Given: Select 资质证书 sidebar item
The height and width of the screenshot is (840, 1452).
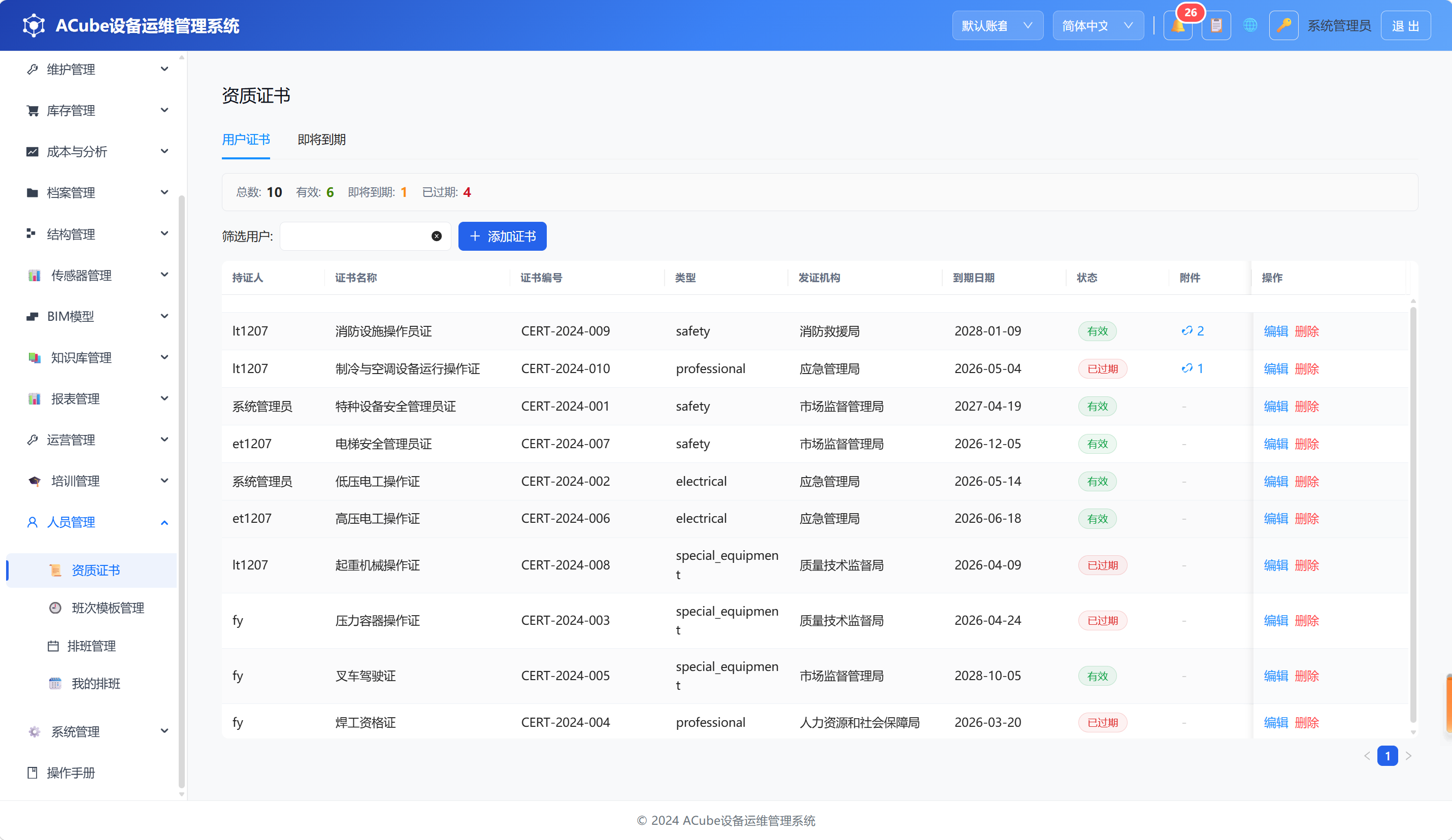Looking at the screenshot, I should tap(92, 570).
